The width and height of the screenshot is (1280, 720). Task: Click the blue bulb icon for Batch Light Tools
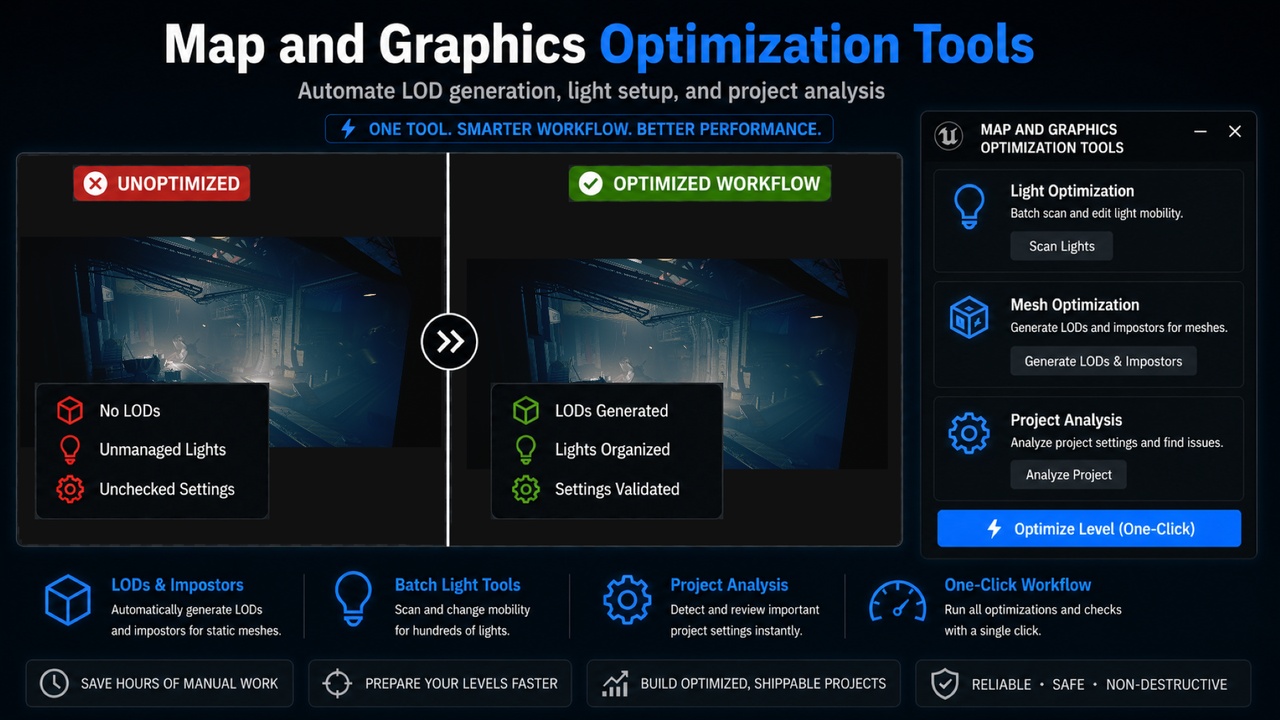pos(354,599)
